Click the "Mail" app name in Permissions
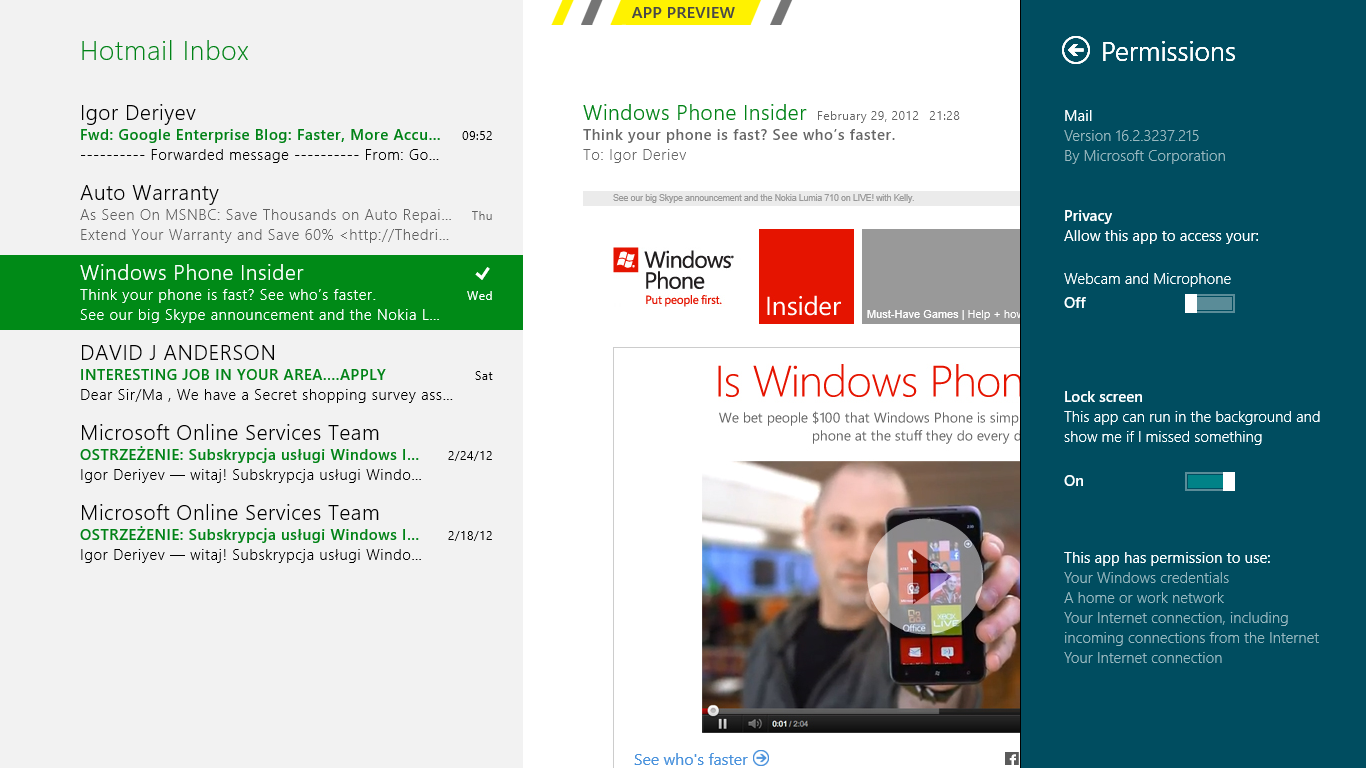Viewport: 1366px width, 768px height. point(1078,116)
